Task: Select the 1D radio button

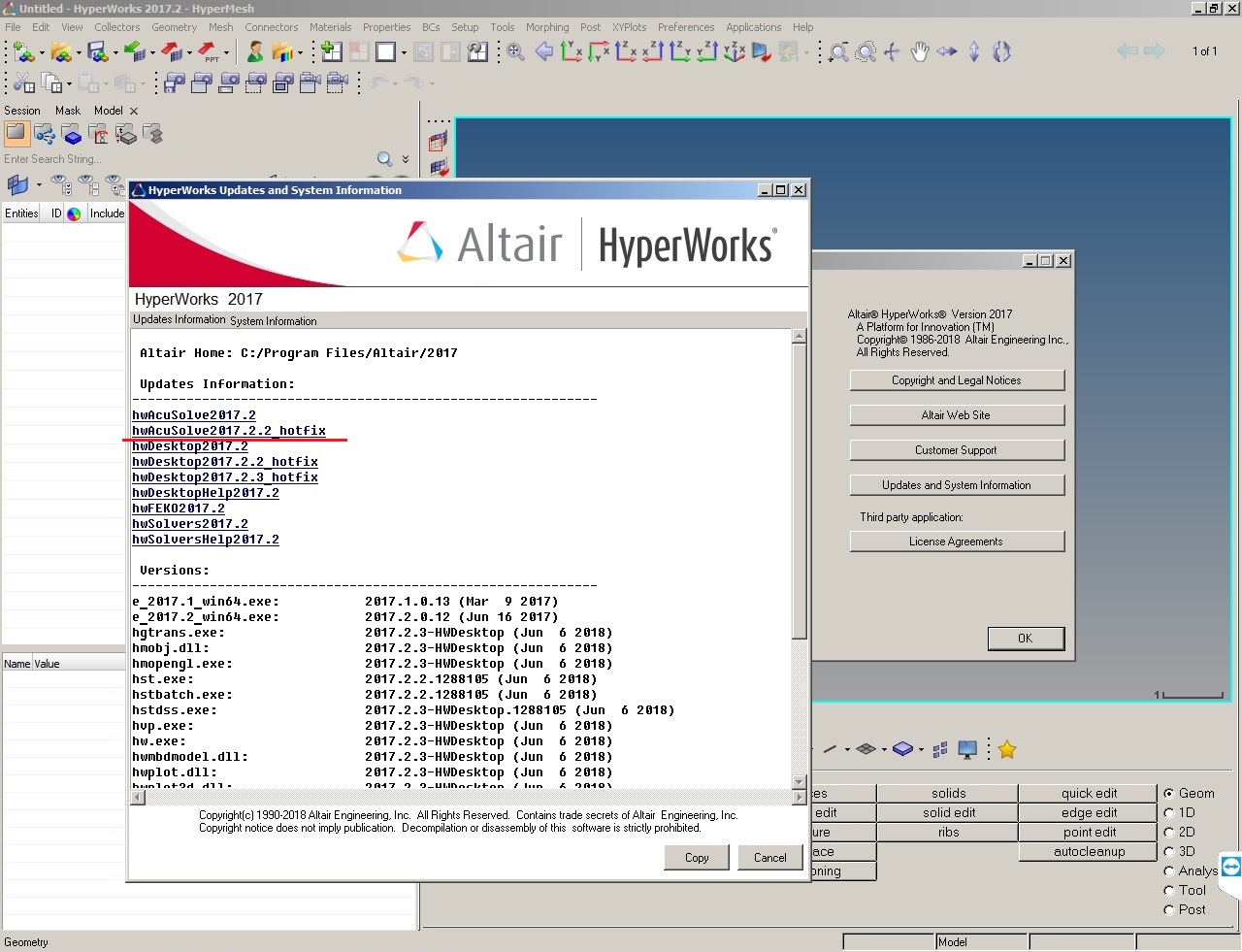Action: click(1169, 812)
